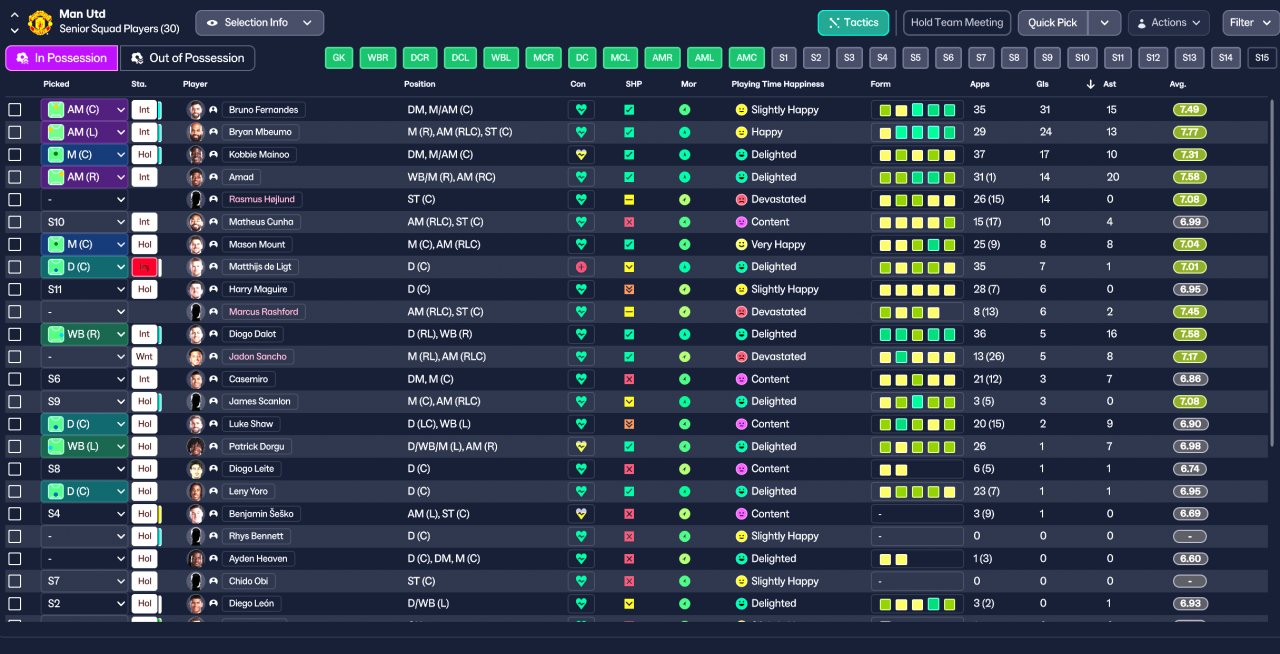The width and height of the screenshot is (1280, 654).
Task: Click the Quick Pick button
Action: (x=1053, y=23)
